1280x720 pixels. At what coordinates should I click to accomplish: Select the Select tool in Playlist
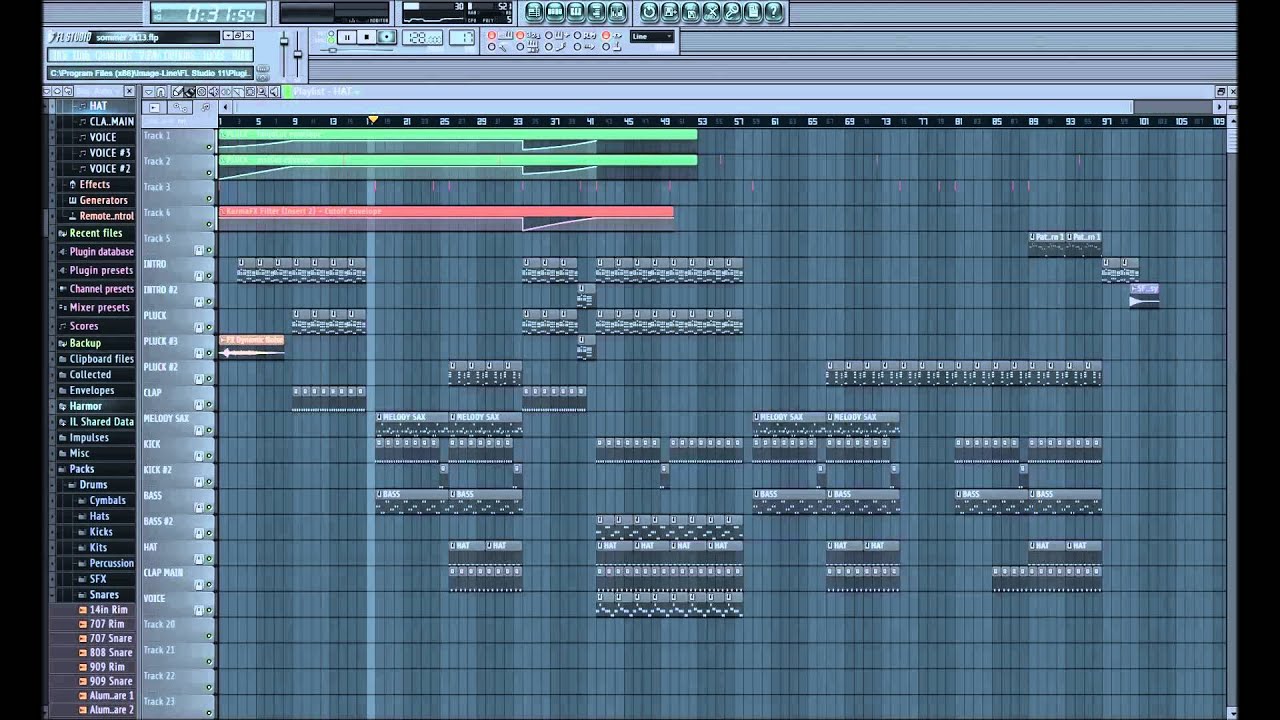(x=249, y=91)
